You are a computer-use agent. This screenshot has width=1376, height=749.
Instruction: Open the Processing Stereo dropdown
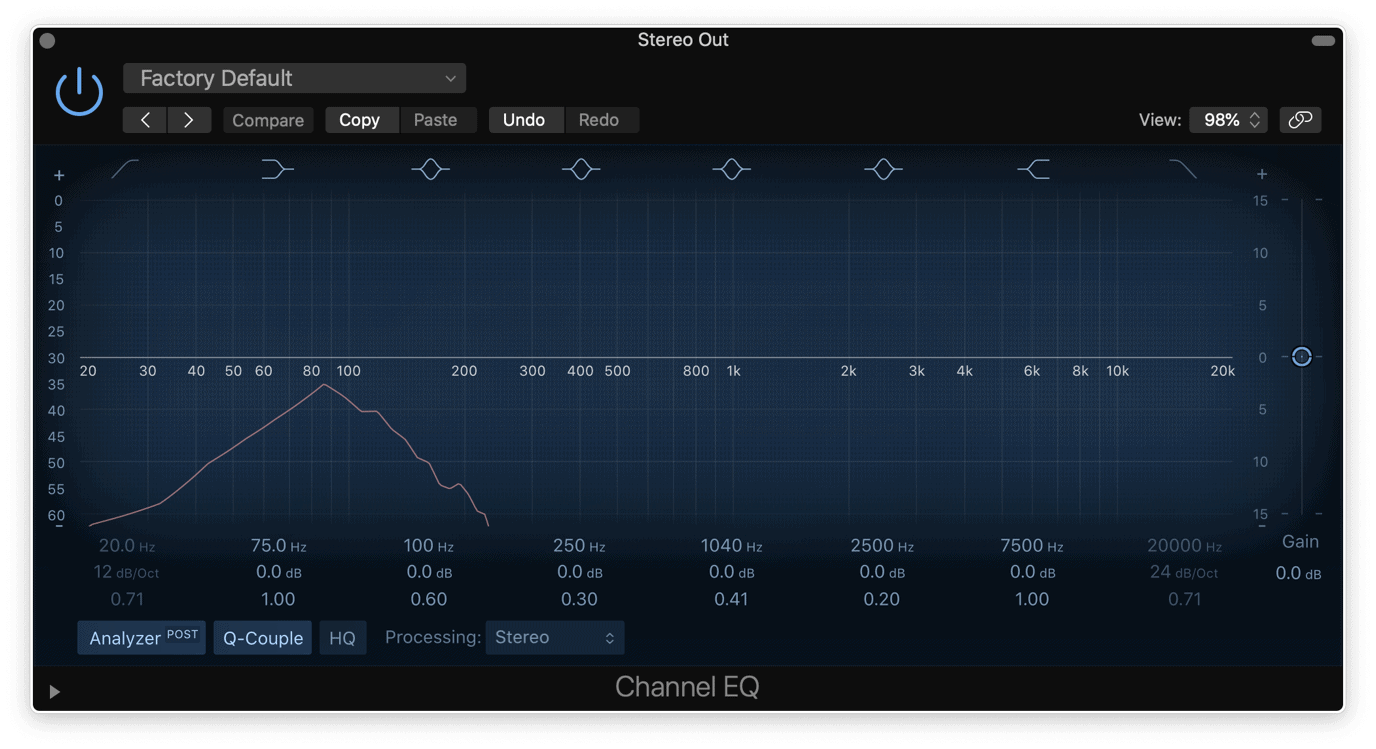554,637
